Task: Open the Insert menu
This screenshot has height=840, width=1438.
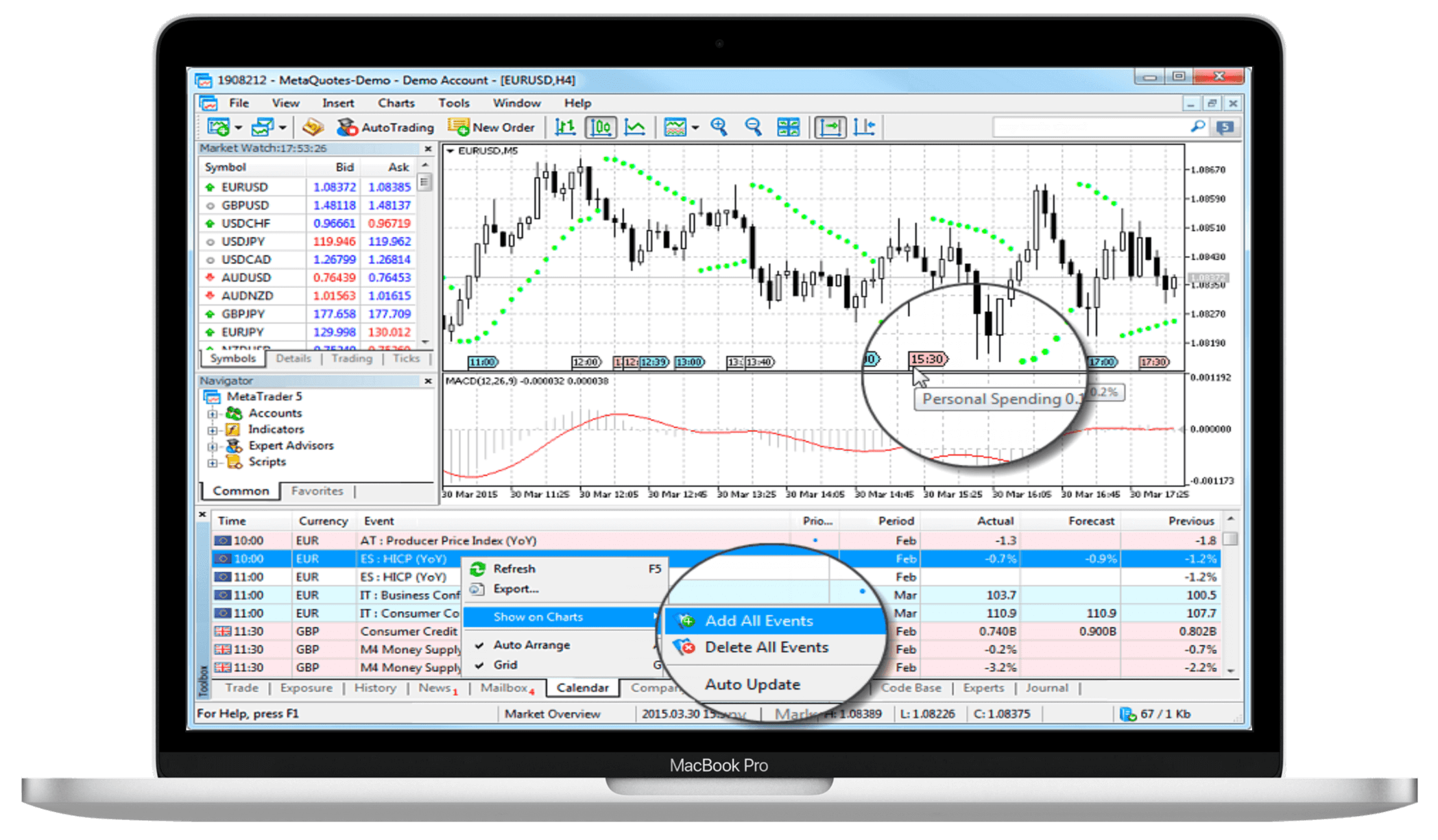Action: [x=338, y=103]
